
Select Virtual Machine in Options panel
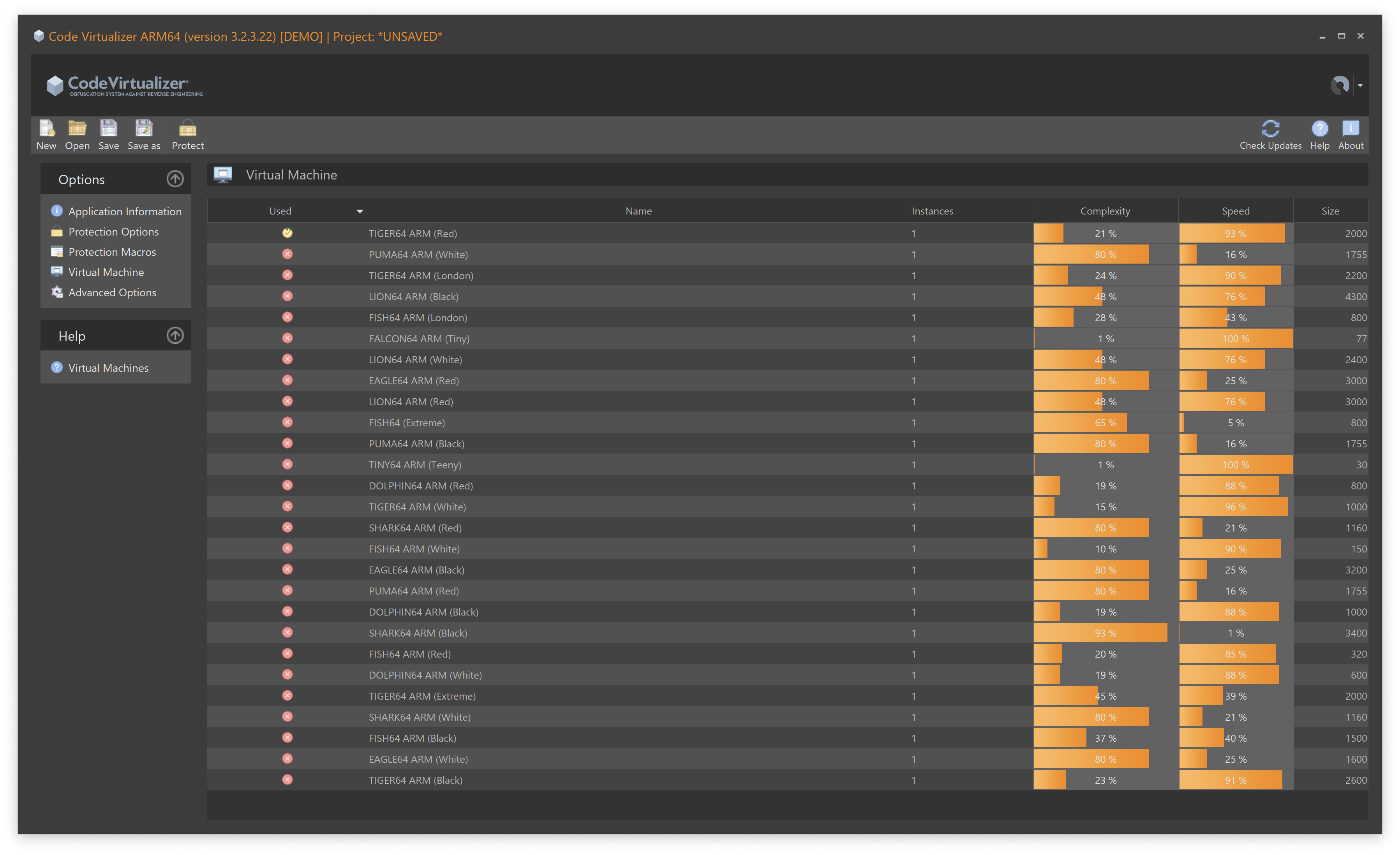pos(106,273)
